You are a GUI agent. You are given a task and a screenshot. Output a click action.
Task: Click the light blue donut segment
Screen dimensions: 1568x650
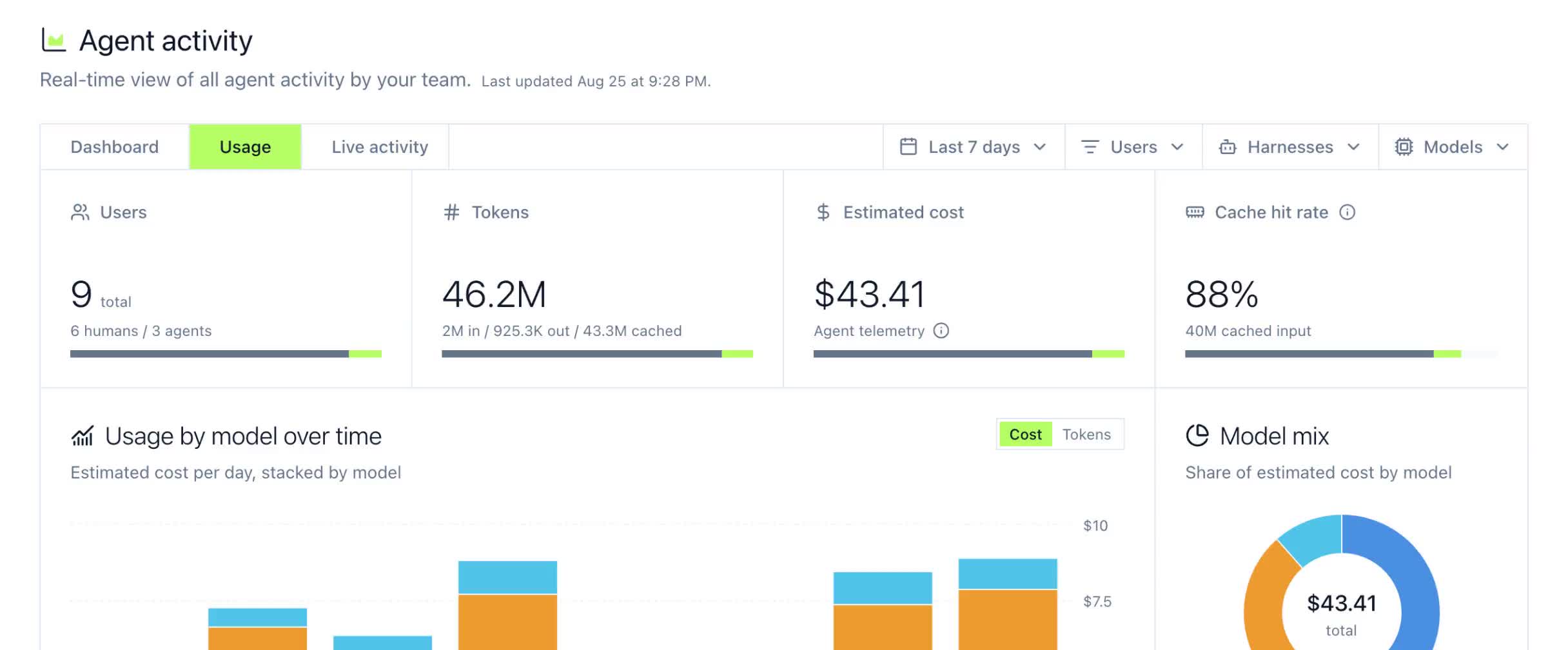tap(1315, 538)
